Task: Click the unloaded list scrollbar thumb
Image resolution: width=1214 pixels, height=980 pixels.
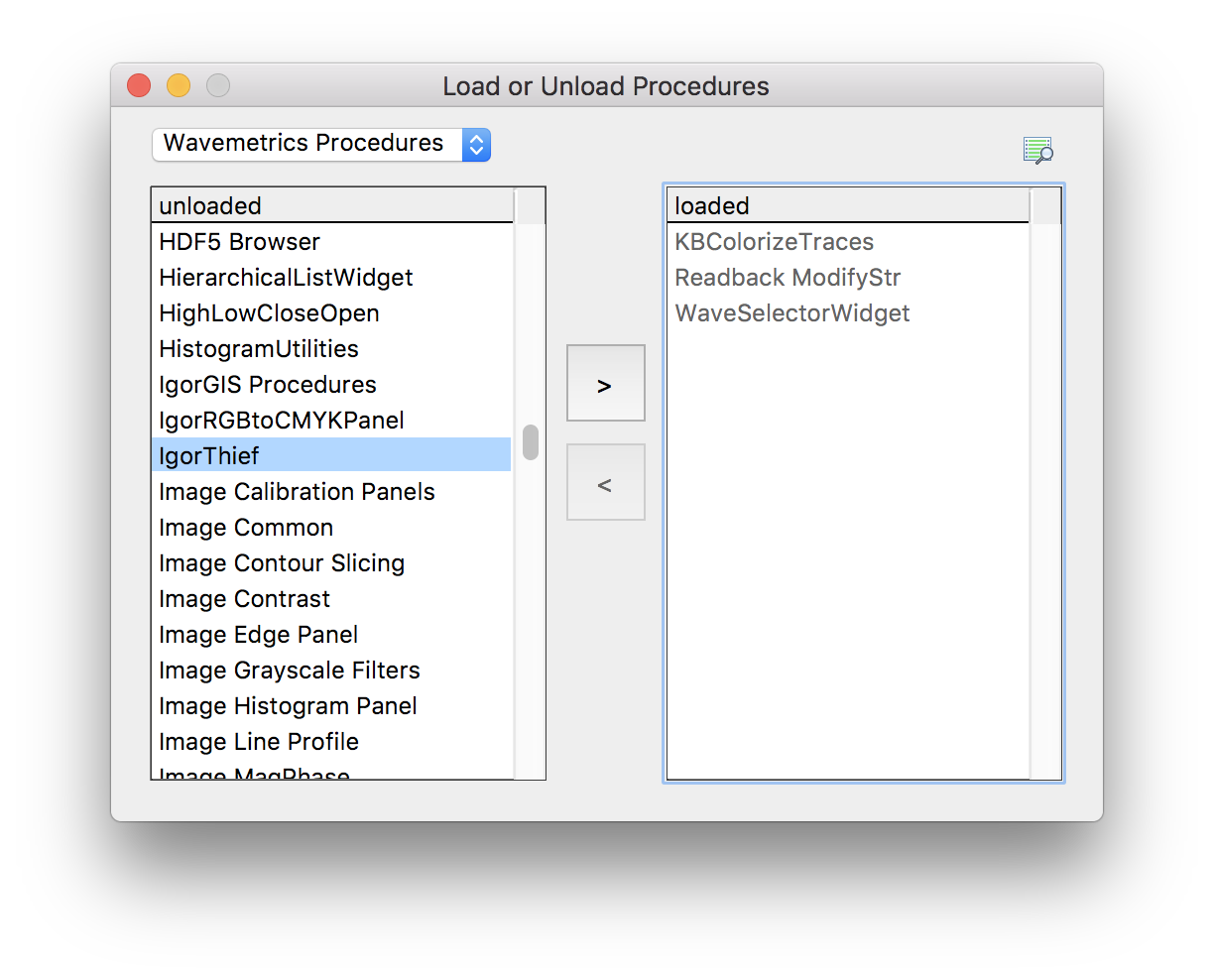Action: [x=531, y=442]
